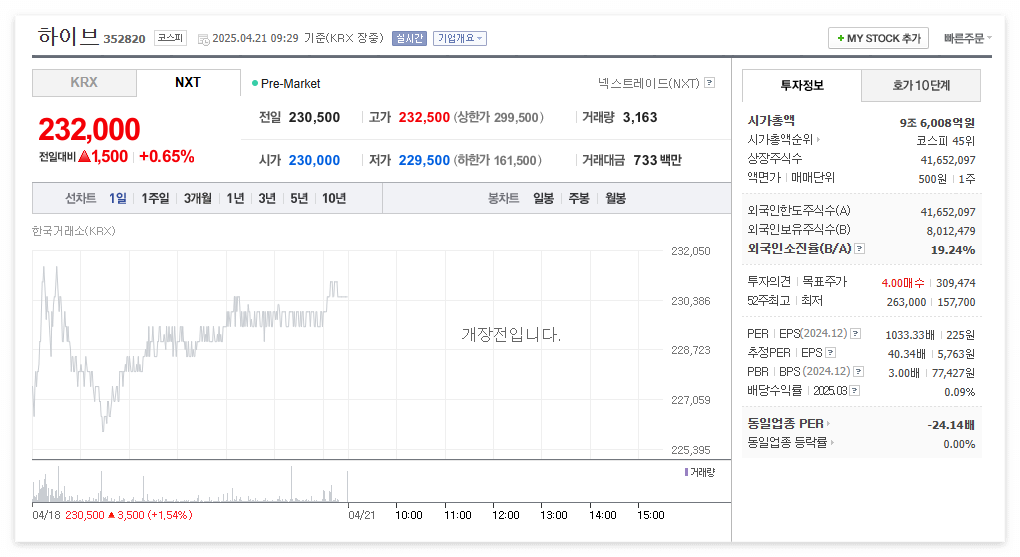Show the 일봉 candlestick chart

tap(543, 198)
